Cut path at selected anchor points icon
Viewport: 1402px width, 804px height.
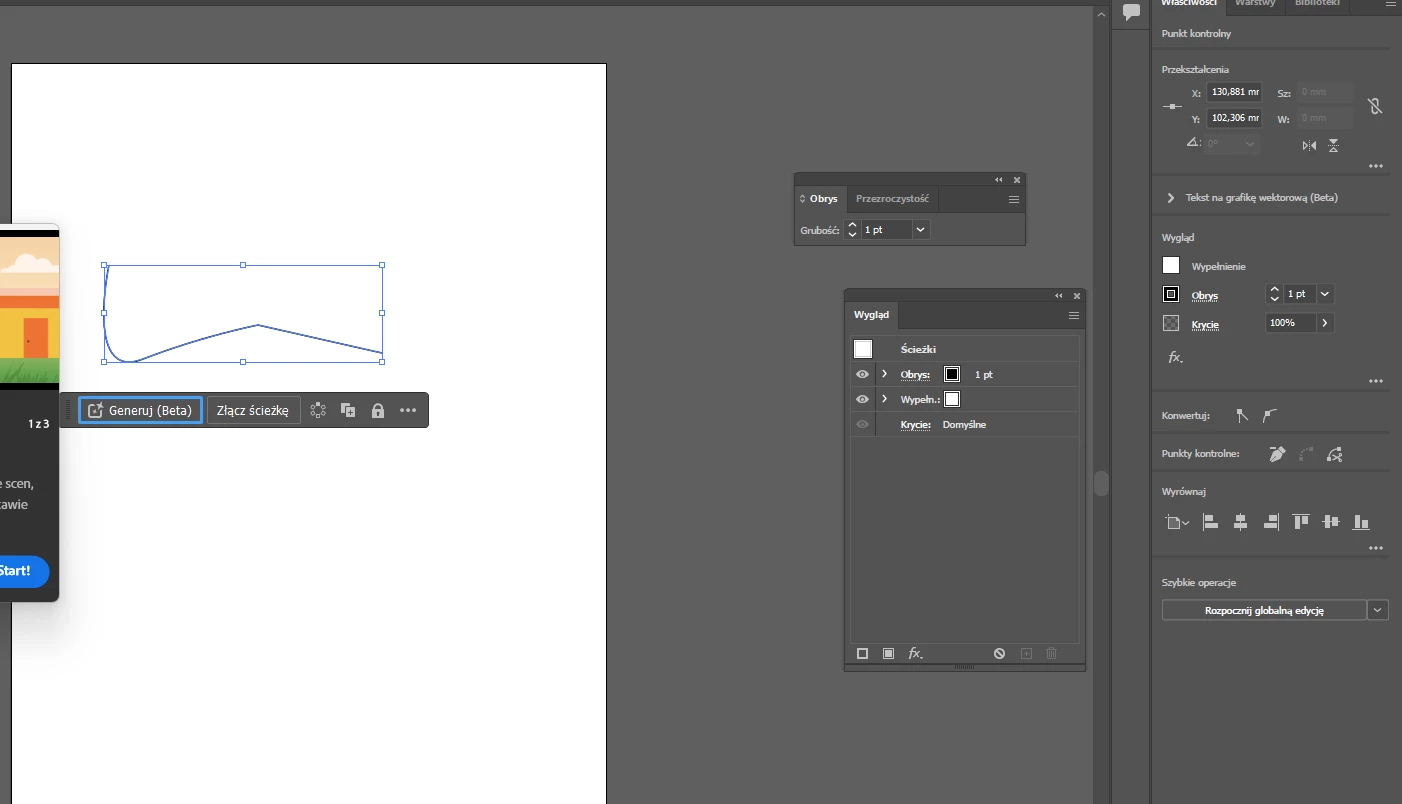(x=1334, y=454)
